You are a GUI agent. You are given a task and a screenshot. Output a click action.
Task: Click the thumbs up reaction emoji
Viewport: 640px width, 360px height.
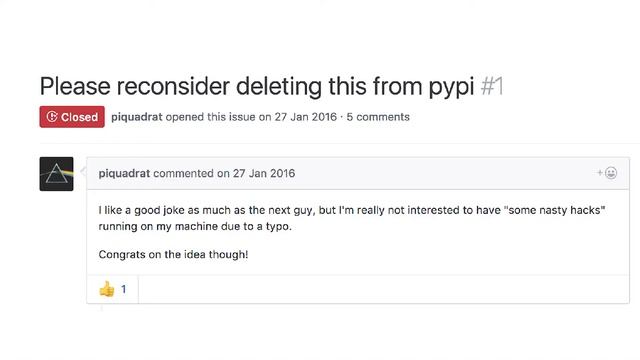pyautogui.click(x=107, y=289)
